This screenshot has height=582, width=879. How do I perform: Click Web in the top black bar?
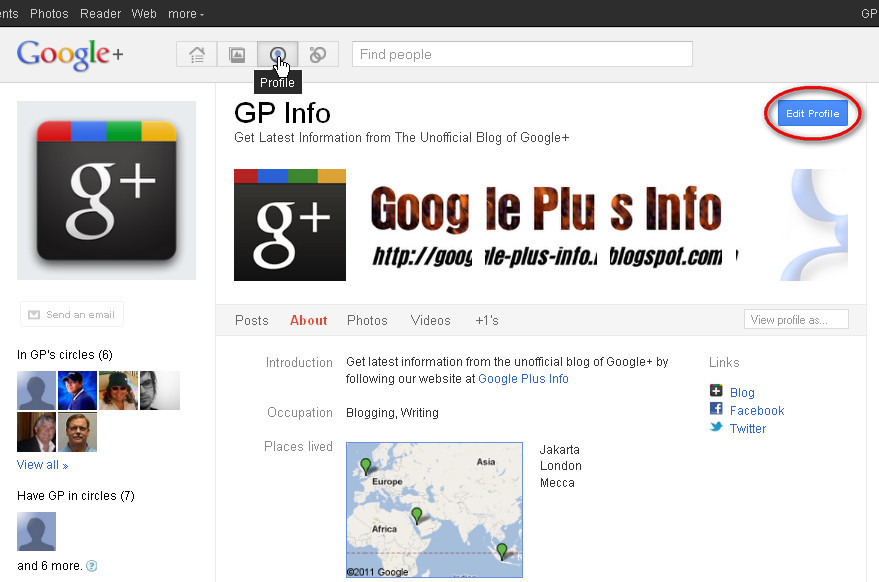click(144, 13)
